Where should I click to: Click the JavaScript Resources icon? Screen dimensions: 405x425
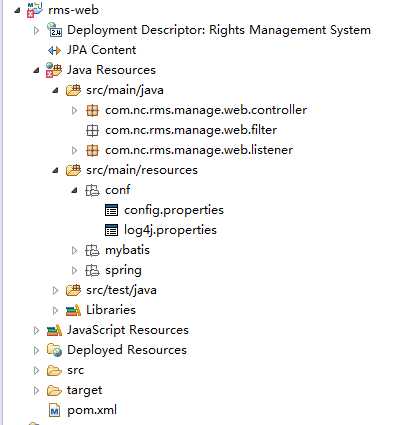point(54,330)
